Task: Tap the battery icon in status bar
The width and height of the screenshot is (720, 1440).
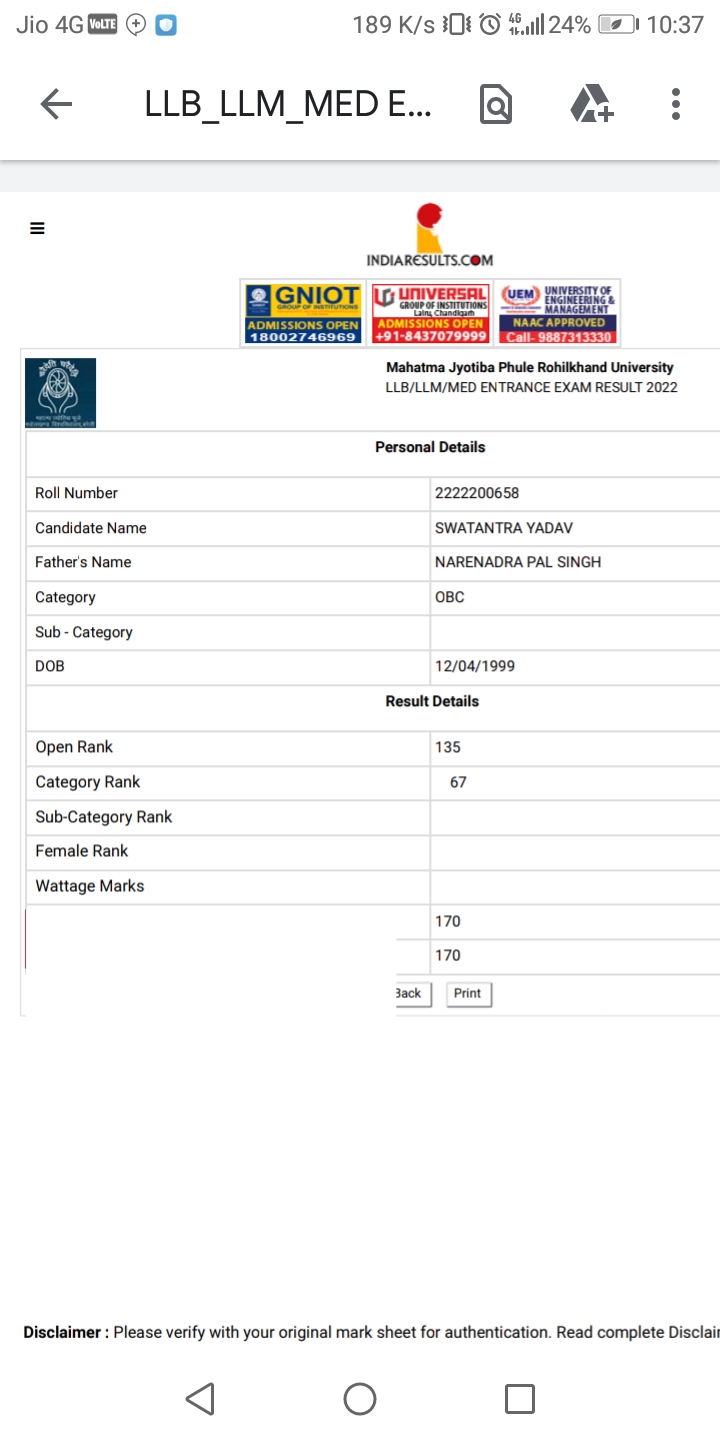Action: click(x=619, y=25)
